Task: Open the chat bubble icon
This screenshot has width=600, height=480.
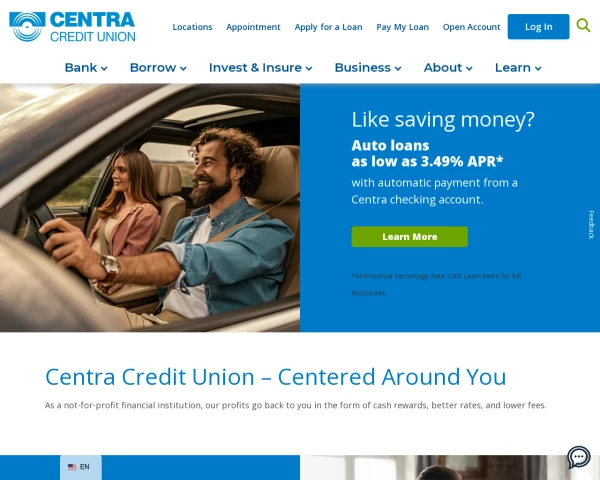Action: coord(579,457)
